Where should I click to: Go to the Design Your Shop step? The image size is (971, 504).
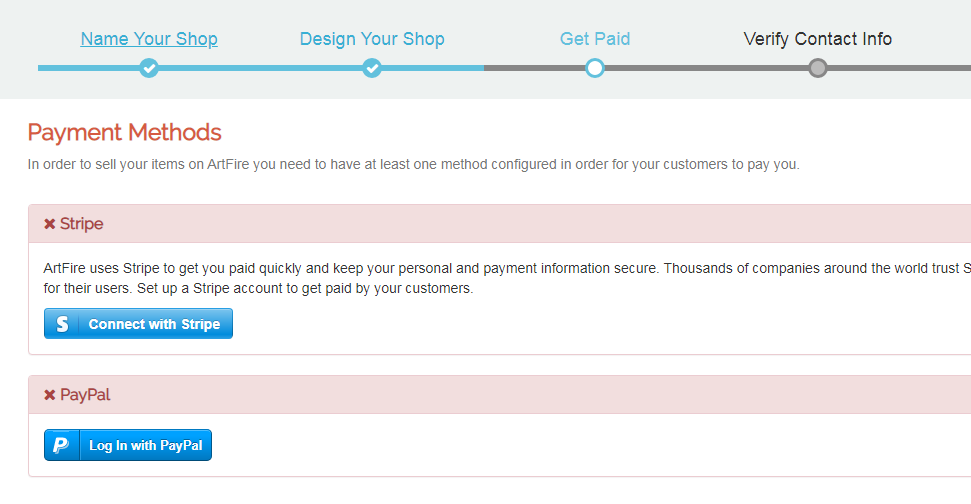(372, 39)
